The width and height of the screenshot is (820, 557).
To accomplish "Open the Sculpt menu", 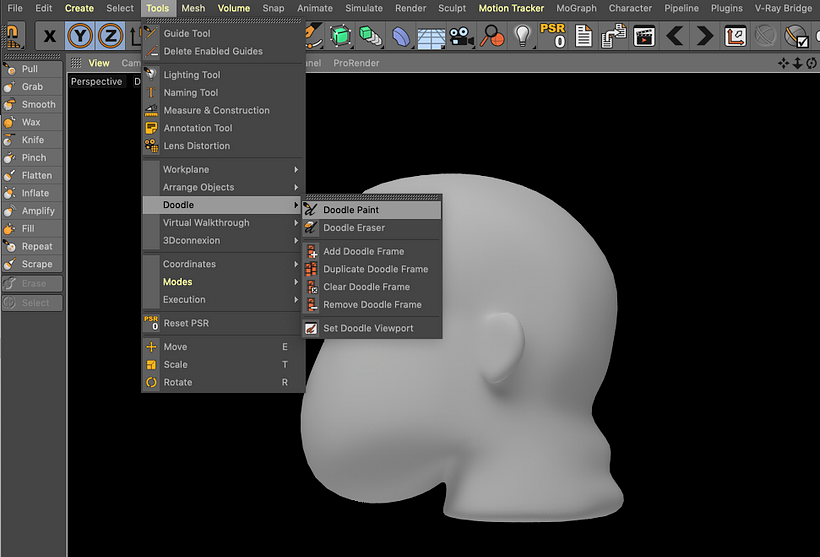I will point(452,8).
